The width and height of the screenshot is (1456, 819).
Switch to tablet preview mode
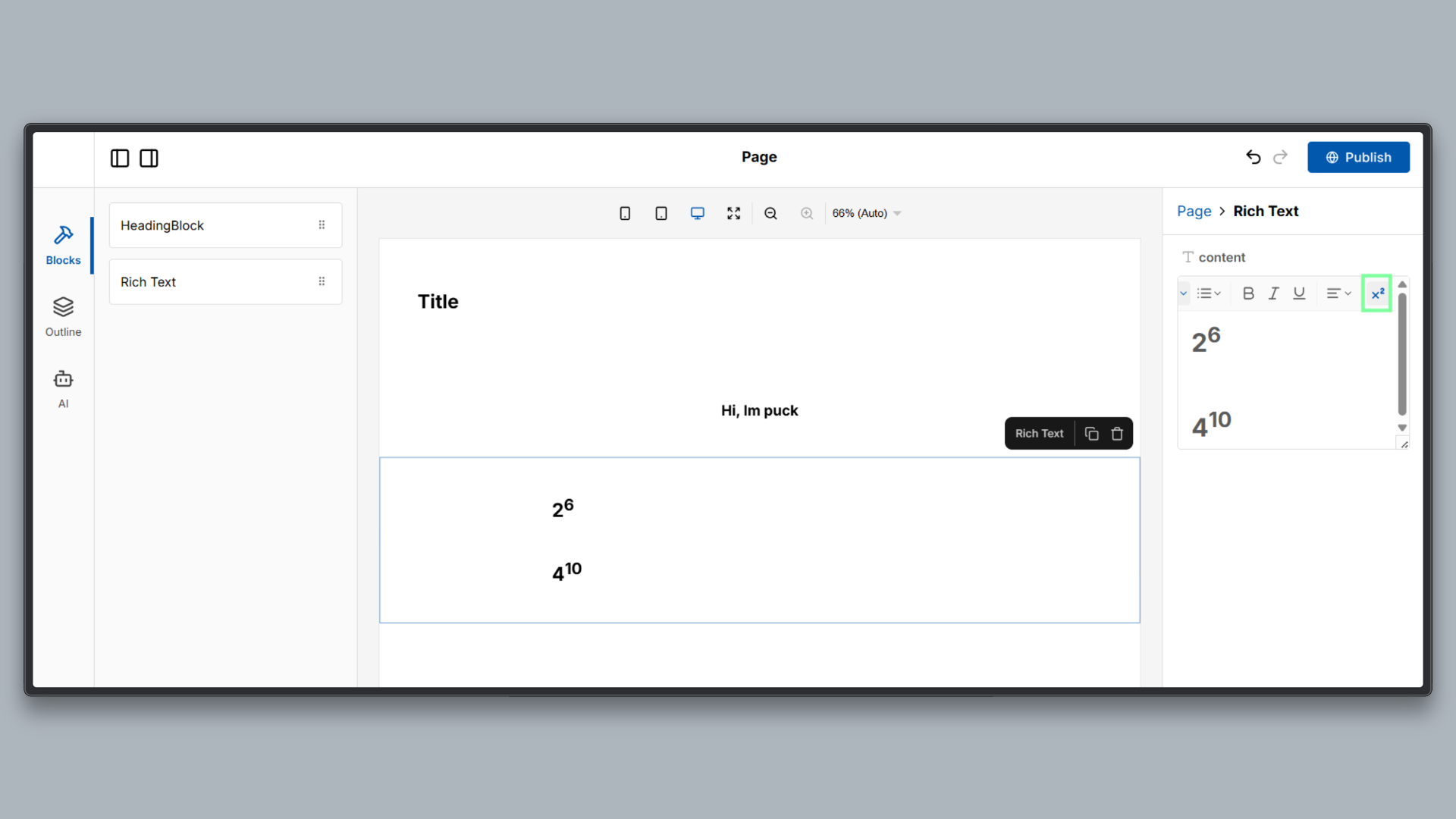point(661,213)
